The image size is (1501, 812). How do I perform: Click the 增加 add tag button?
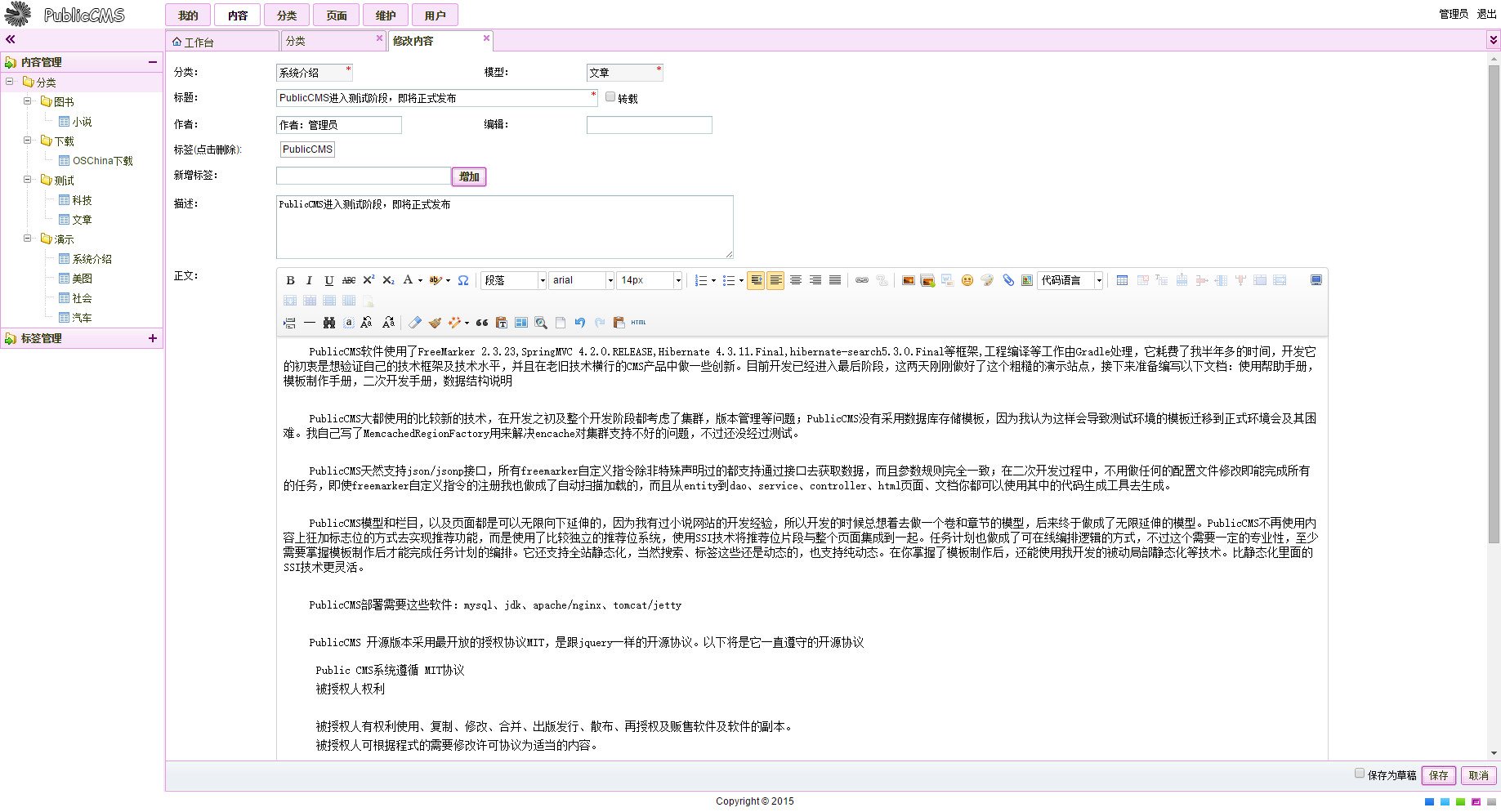[469, 176]
